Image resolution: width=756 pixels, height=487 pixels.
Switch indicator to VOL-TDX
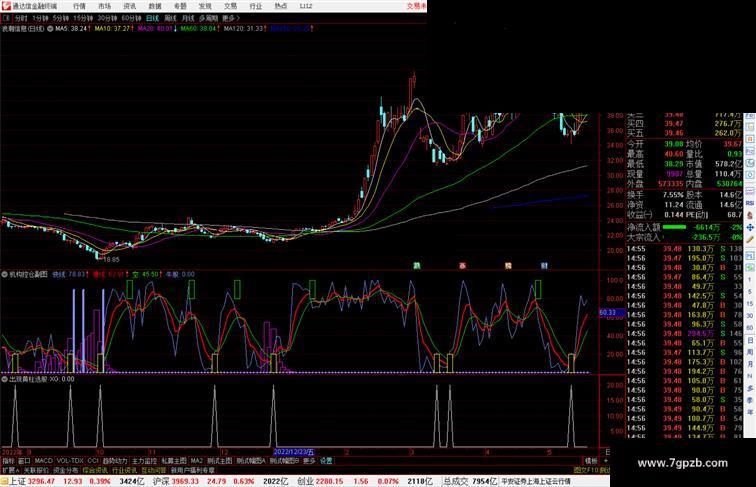pos(70,461)
